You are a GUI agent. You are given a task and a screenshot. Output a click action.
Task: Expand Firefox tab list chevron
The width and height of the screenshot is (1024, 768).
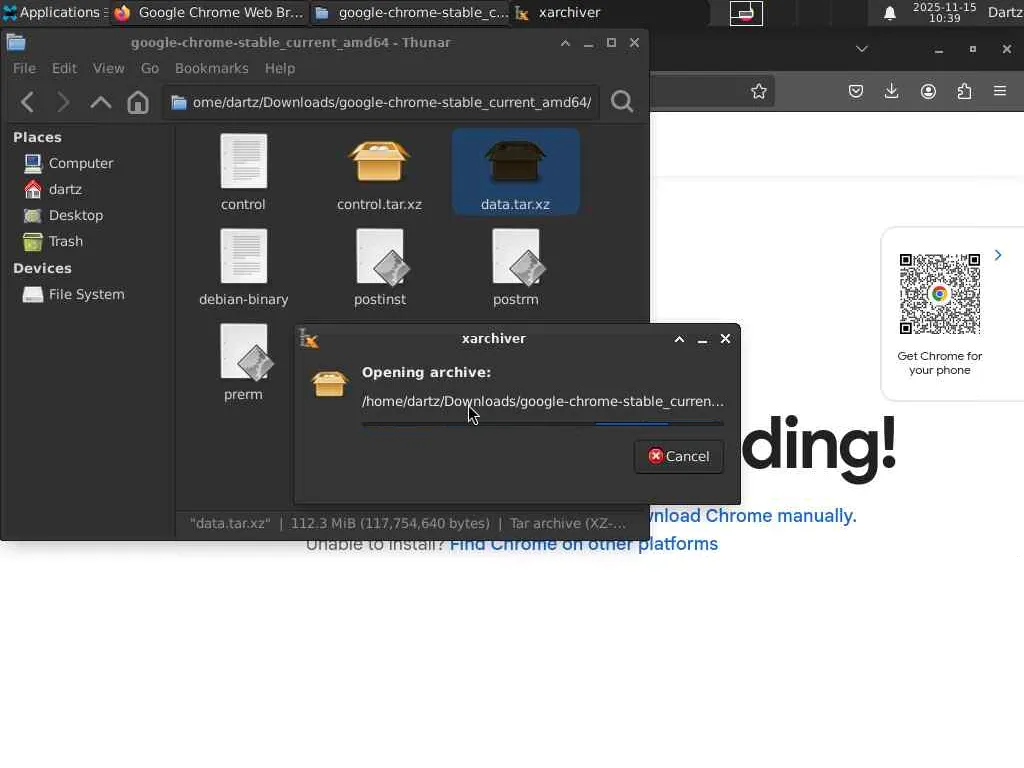[861, 49]
